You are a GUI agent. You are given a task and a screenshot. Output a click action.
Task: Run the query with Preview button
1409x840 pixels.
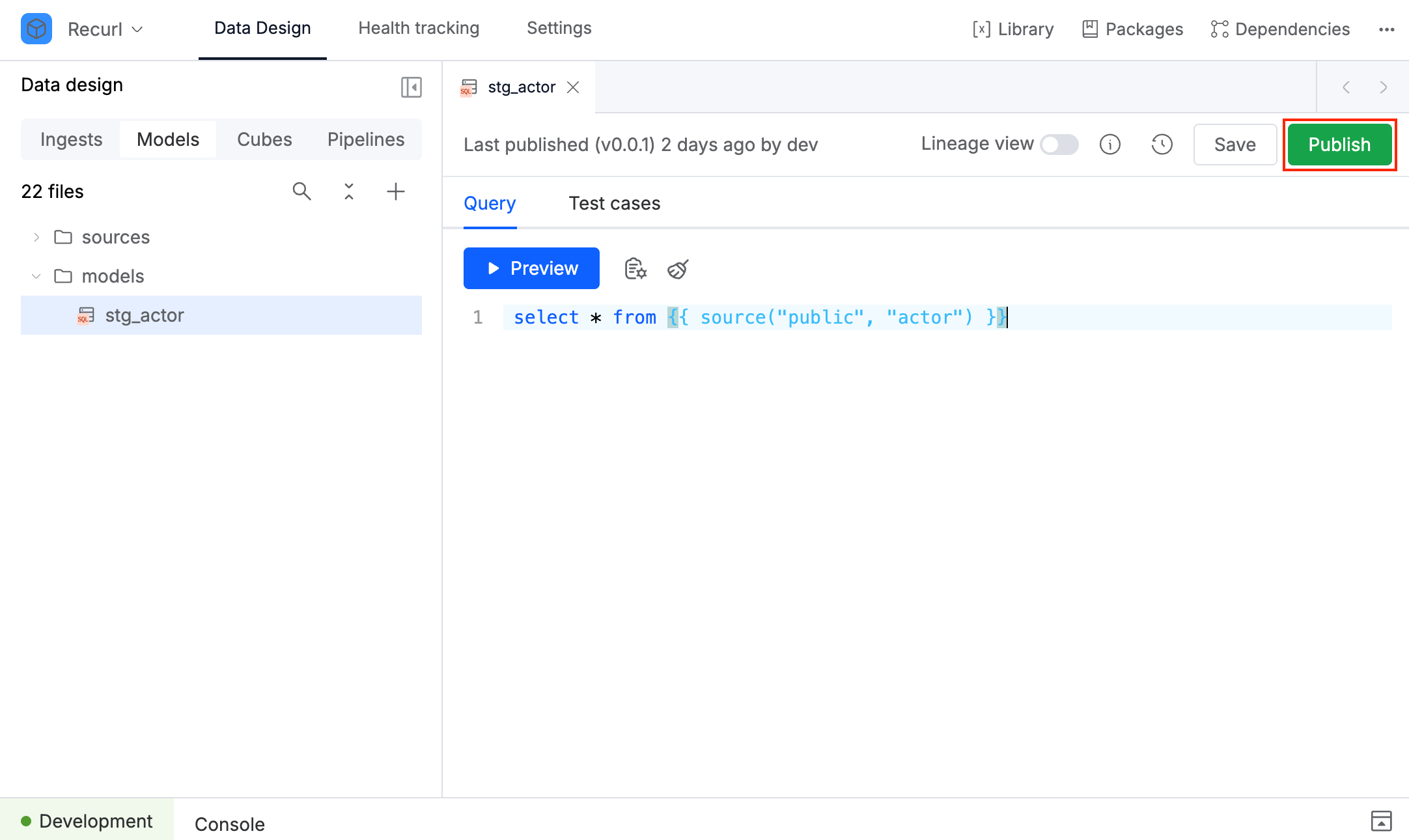(x=531, y=268)
